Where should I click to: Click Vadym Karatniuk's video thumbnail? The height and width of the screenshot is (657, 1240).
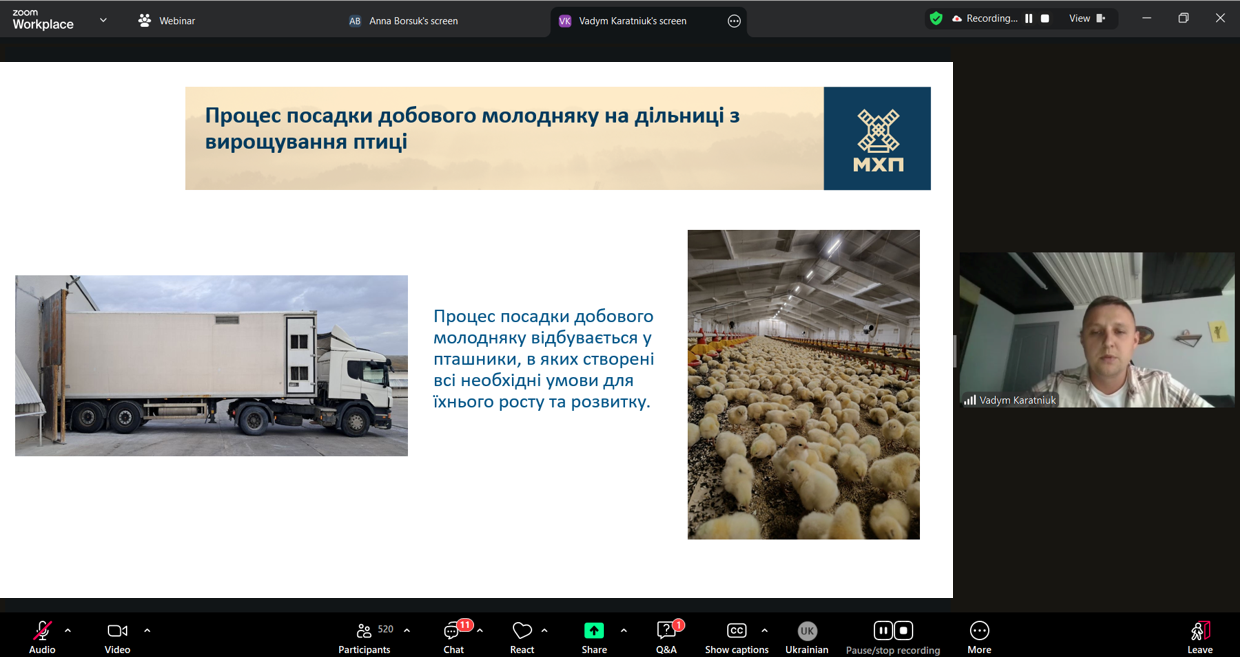pyautogui.click(x=1097, y=329)
